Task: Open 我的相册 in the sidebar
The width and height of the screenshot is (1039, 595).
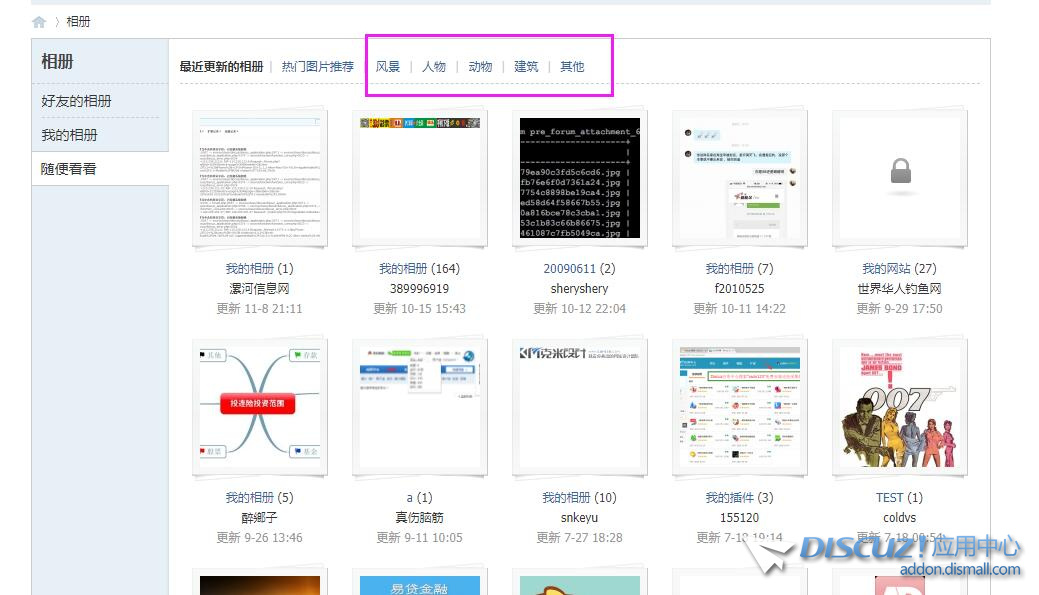Action: pos(69,135)
